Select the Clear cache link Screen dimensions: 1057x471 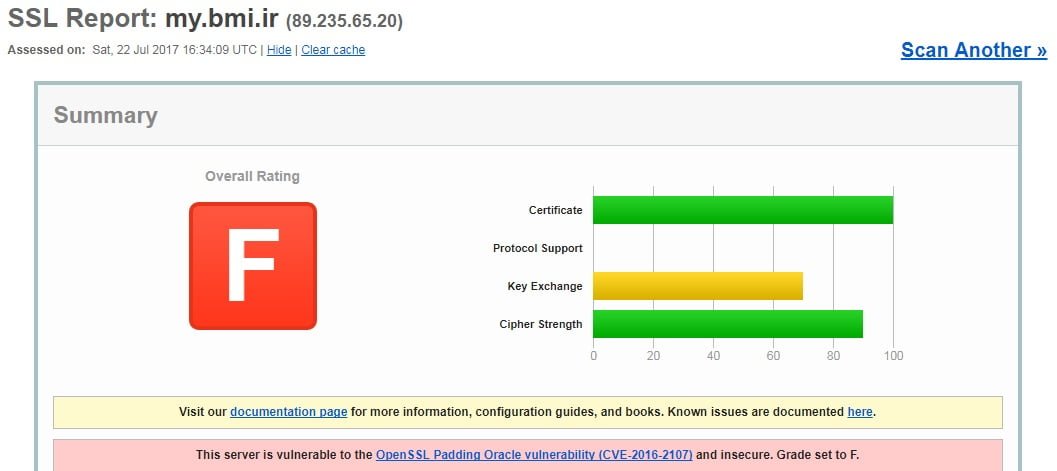333,50
